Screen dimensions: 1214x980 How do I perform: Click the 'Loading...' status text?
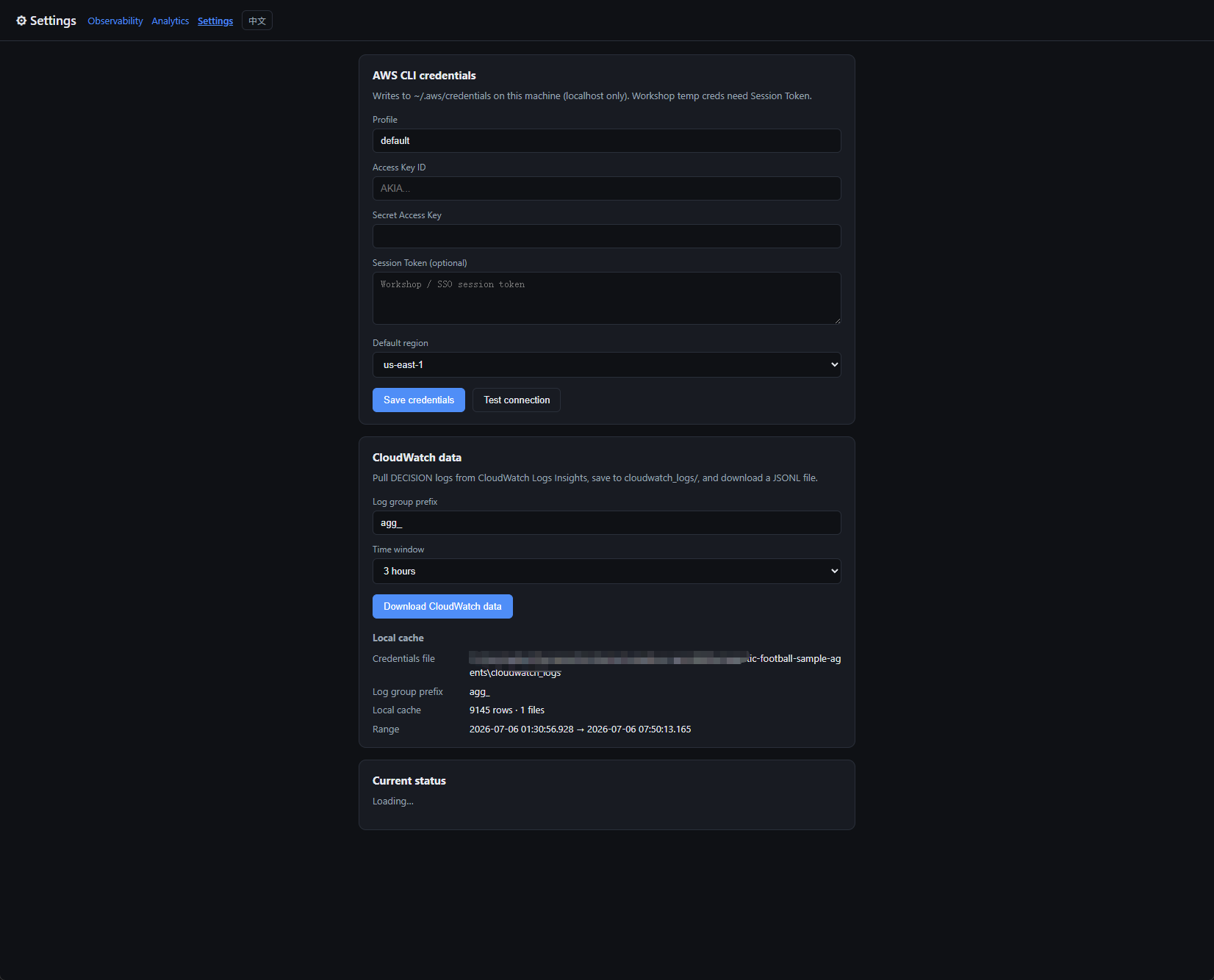tap(393, 801)
